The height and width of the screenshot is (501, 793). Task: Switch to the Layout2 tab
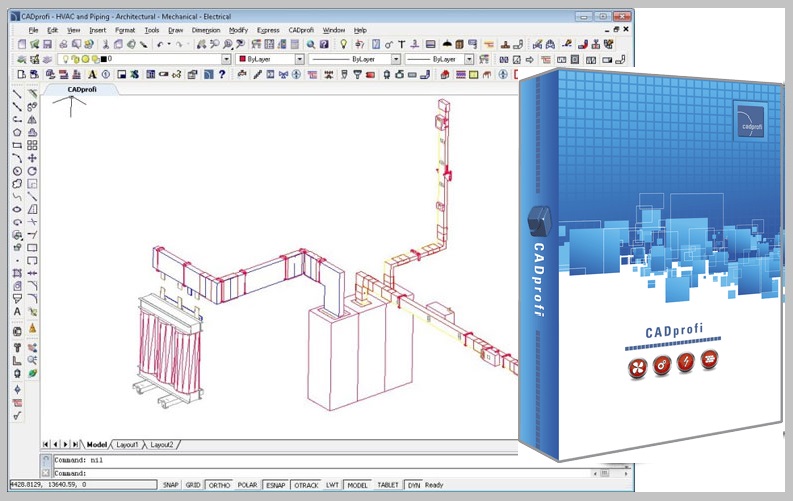point(161,444)
